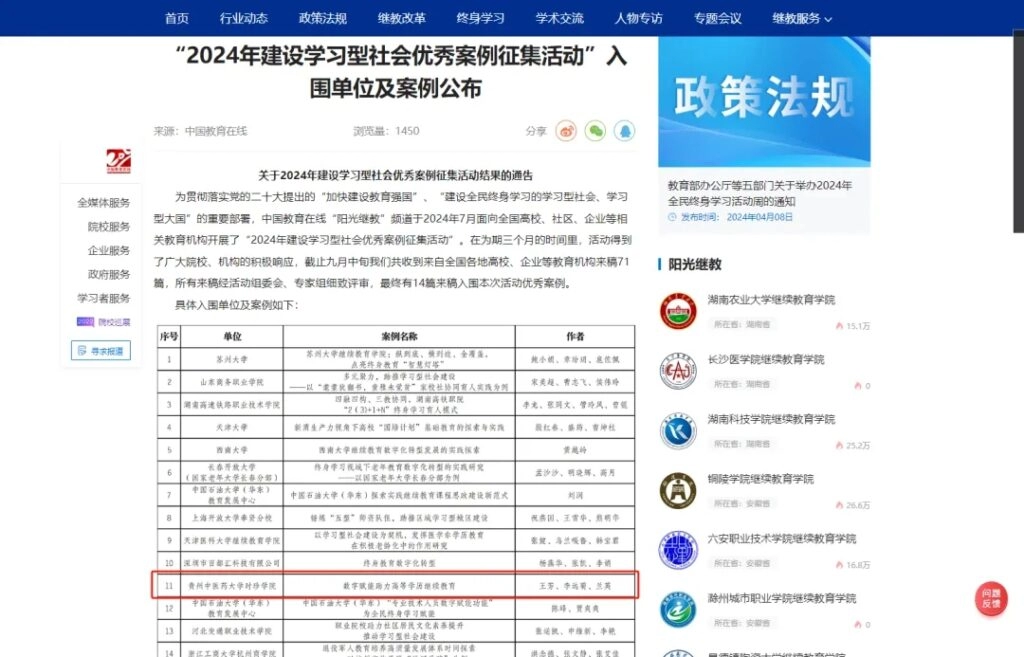Expand the 继教服务 dropdown menu
The height and width of the screenshot is (657, 1024).
click(x=802, y=18)
